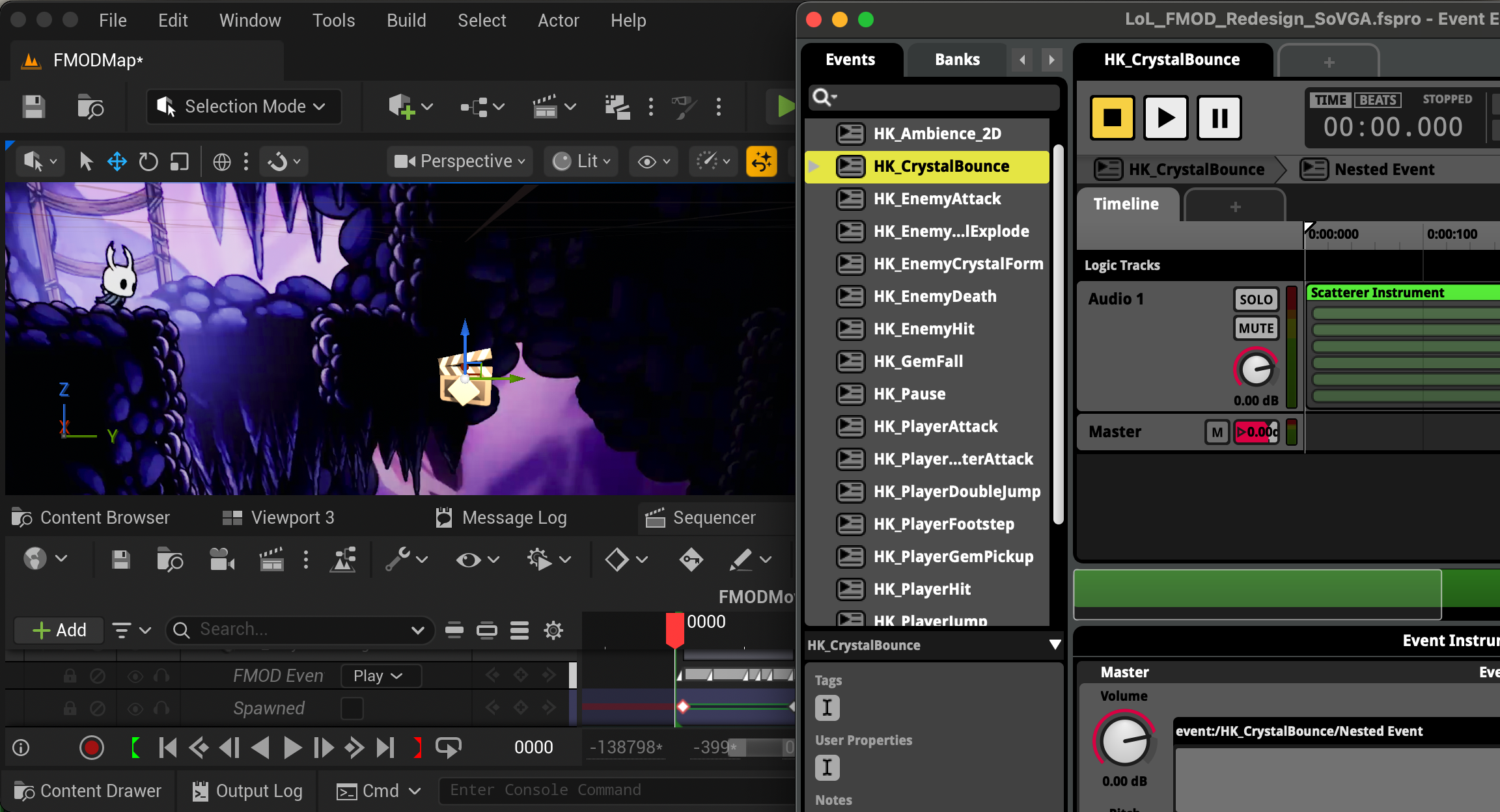Image resolution: width=1500 pixels, height=812 pixels.
Task: Click the Enter Console Command field
Action: point(616,791)
